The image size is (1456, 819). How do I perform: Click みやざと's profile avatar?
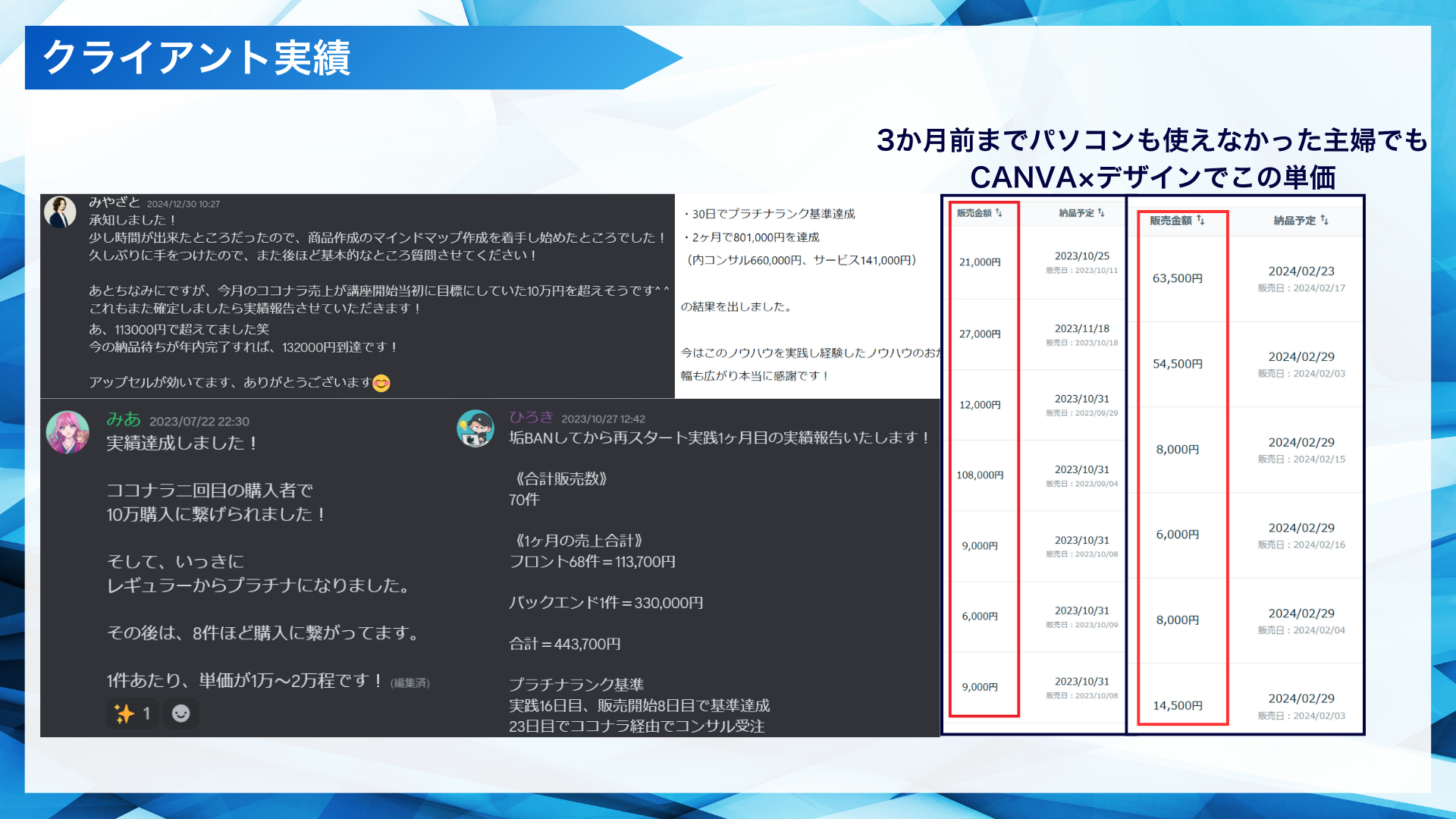60,212
